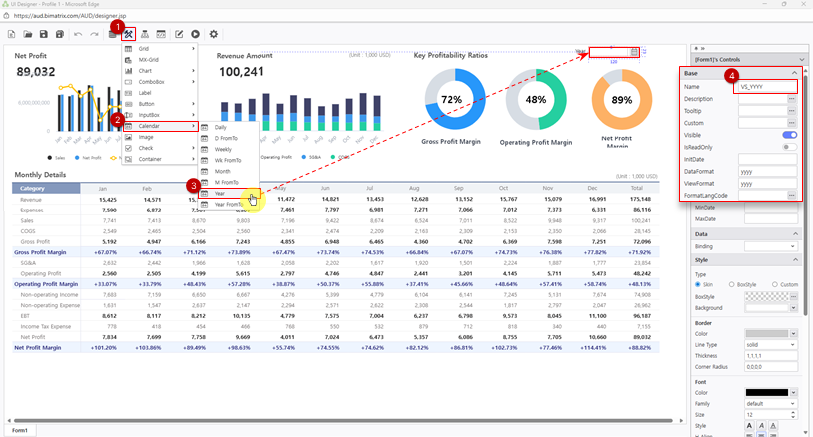The width and height of the screenshot is (813, 437).
Task: Click the calendar icon on Year control
Action: [634, 51]
